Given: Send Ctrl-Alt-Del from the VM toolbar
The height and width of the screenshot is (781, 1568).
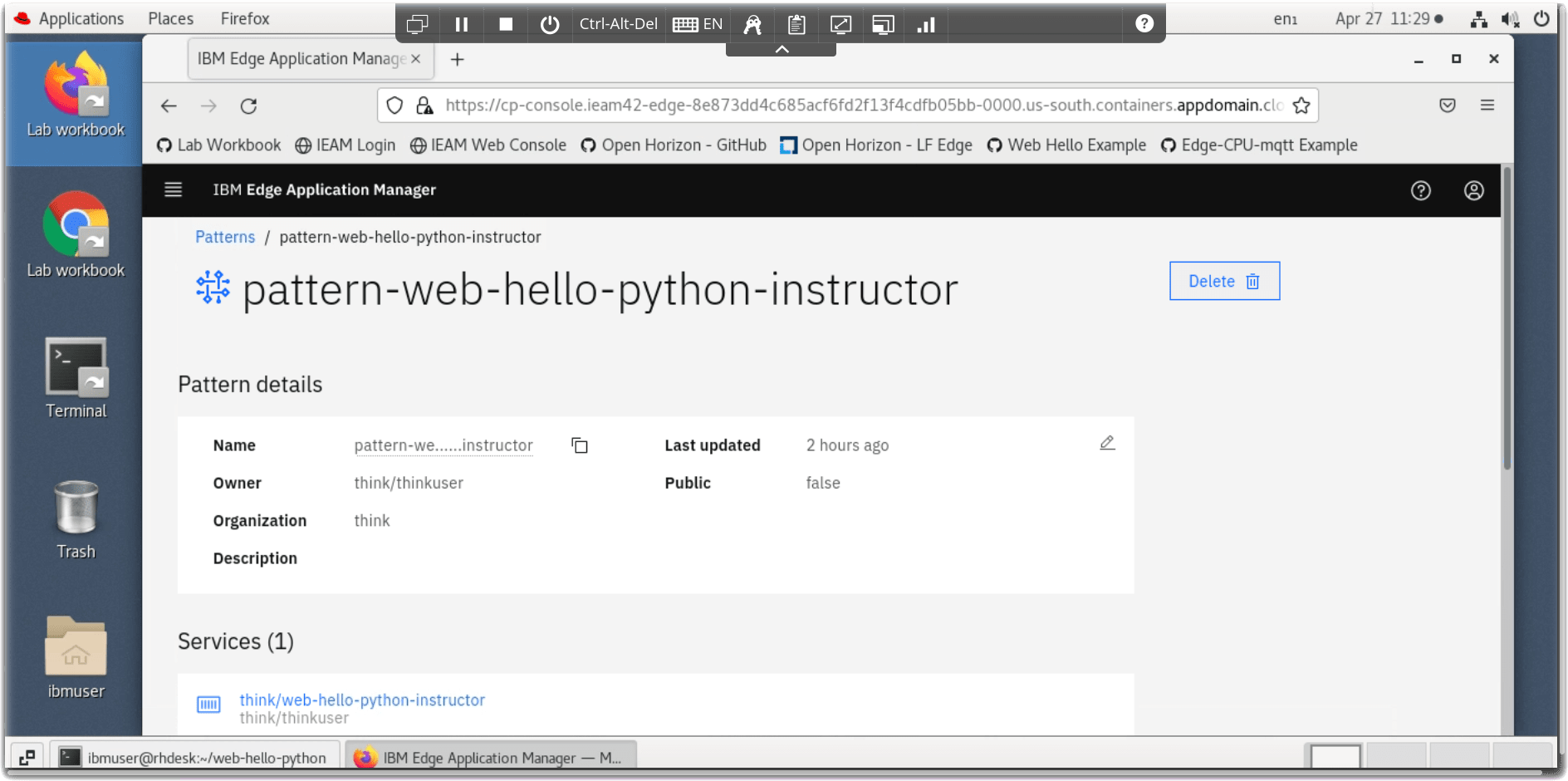Looking at the screenshot, I should (x=619, y=24).
